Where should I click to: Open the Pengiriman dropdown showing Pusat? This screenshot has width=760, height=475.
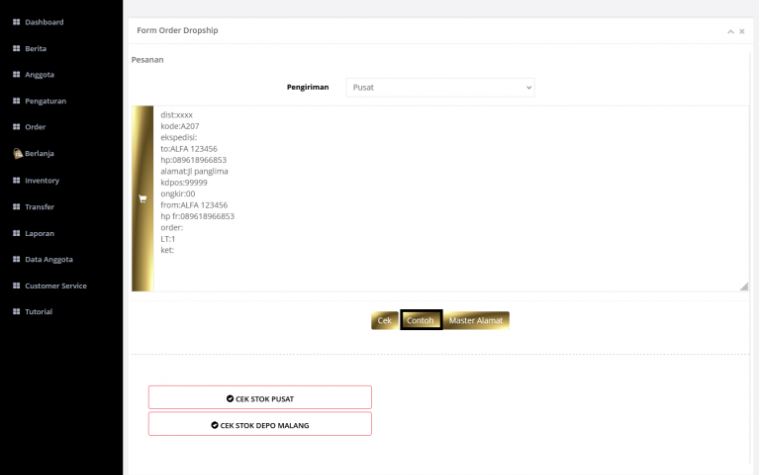pyautogui.click(x=440, y=88)
